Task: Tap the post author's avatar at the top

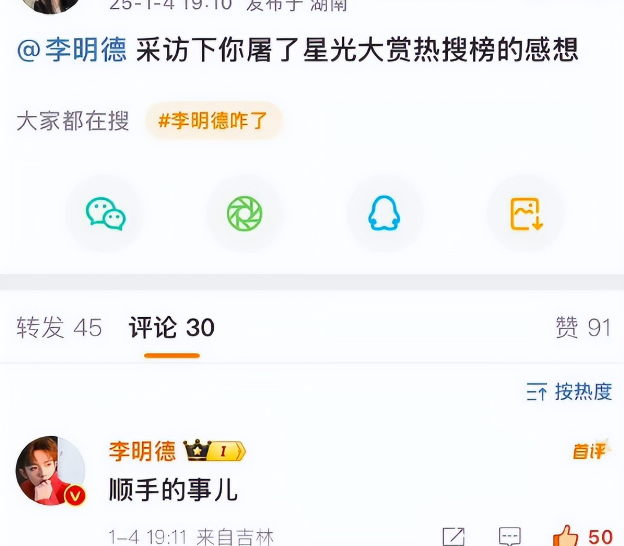Action: [51, 4]
